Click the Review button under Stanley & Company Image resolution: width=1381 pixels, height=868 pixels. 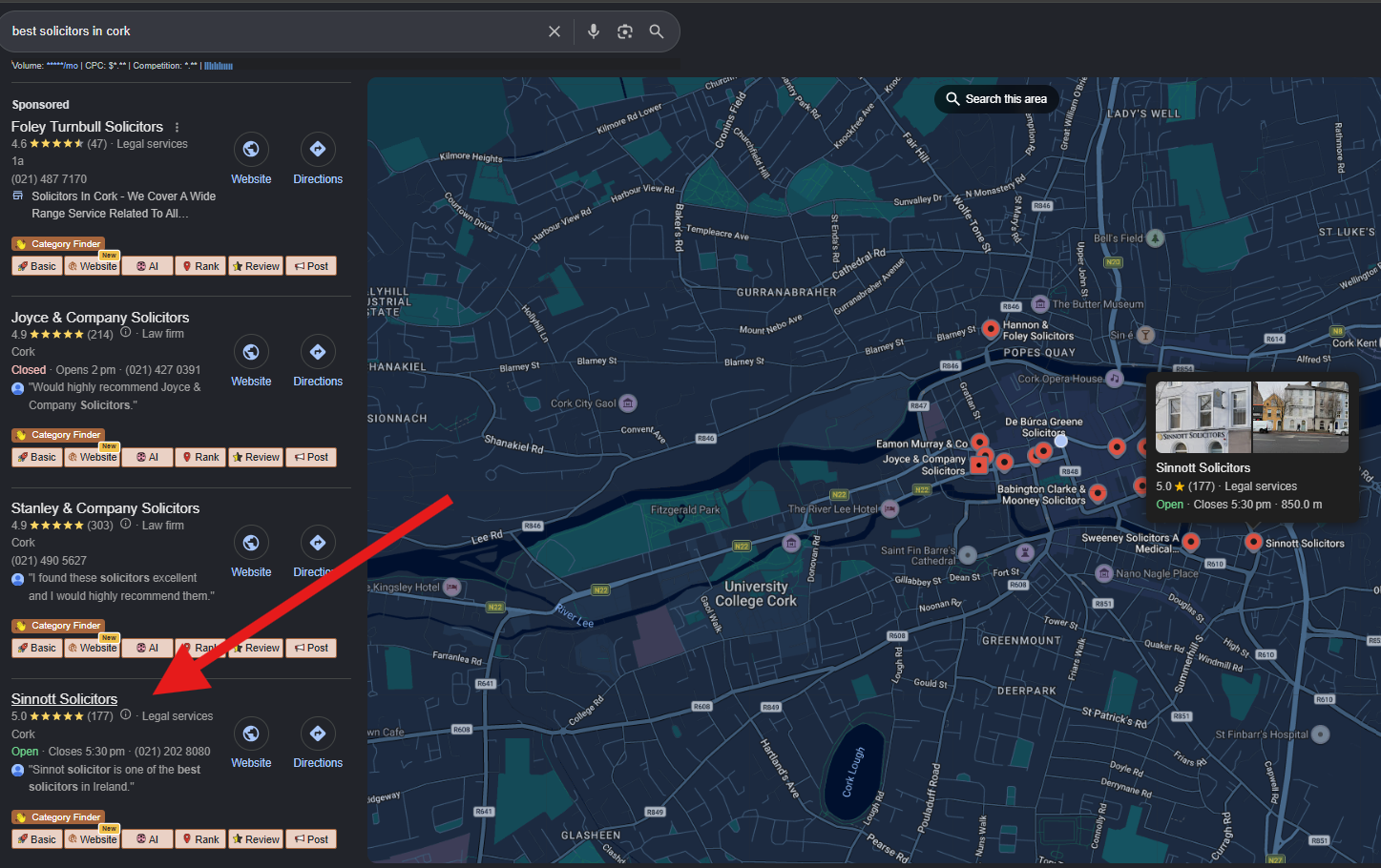point(256,648)
